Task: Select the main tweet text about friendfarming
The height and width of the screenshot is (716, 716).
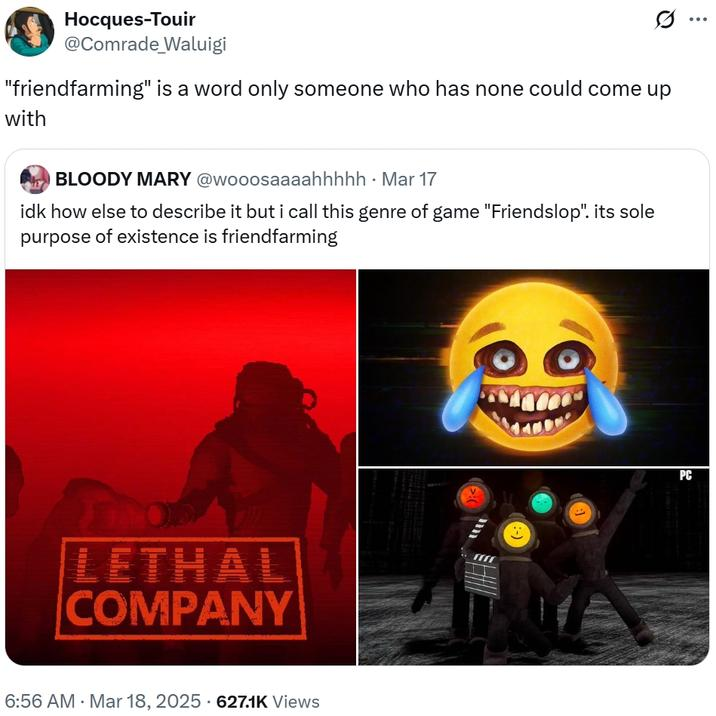Action: (x=338, y=104)
